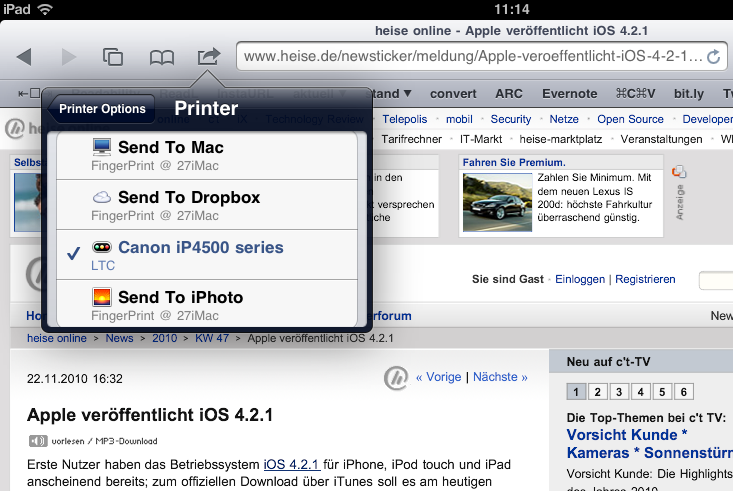Open Fahren Sie Premium ad headline

click(x=514, y=162)
